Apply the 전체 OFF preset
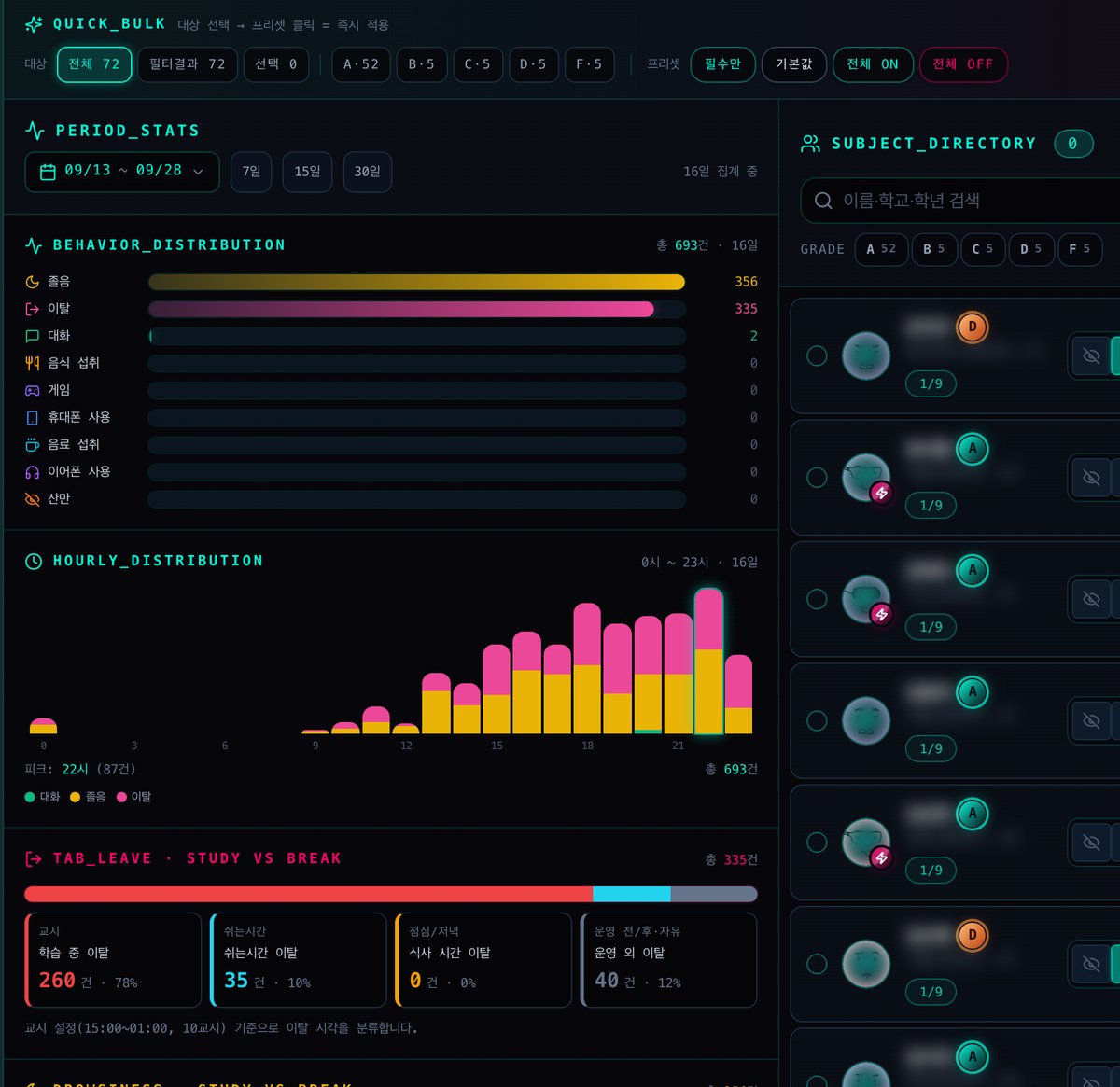 964,64
